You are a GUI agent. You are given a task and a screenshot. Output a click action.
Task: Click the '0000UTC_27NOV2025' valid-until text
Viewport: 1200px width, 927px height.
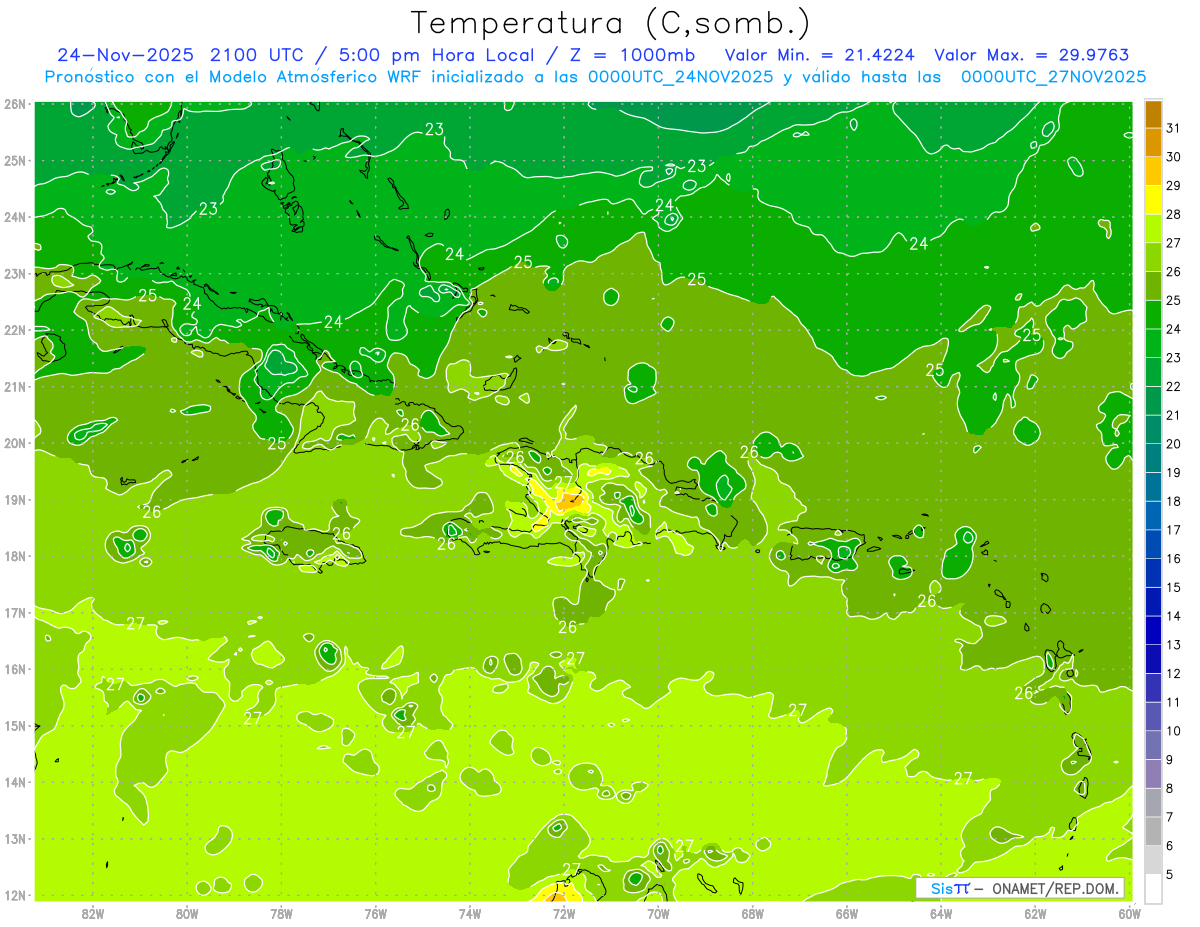[1053, 77]
